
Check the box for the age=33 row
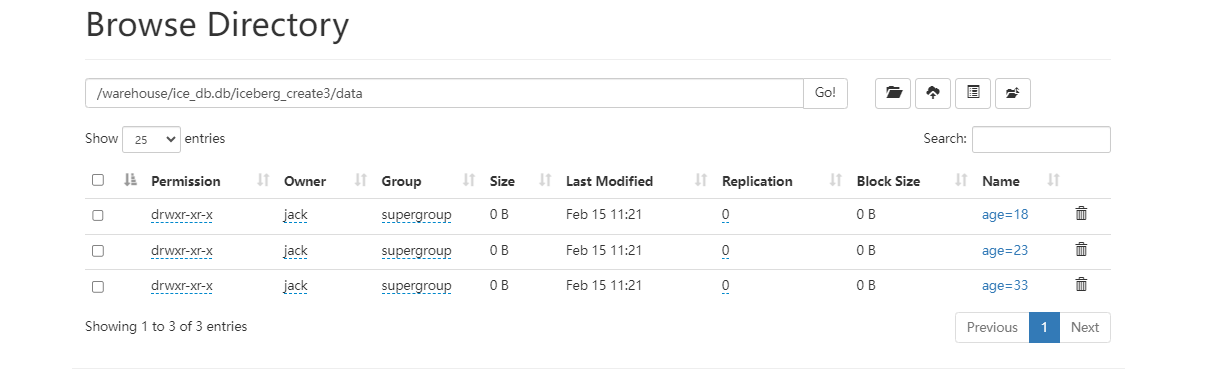pyautogui.click(x=98, y=286)
